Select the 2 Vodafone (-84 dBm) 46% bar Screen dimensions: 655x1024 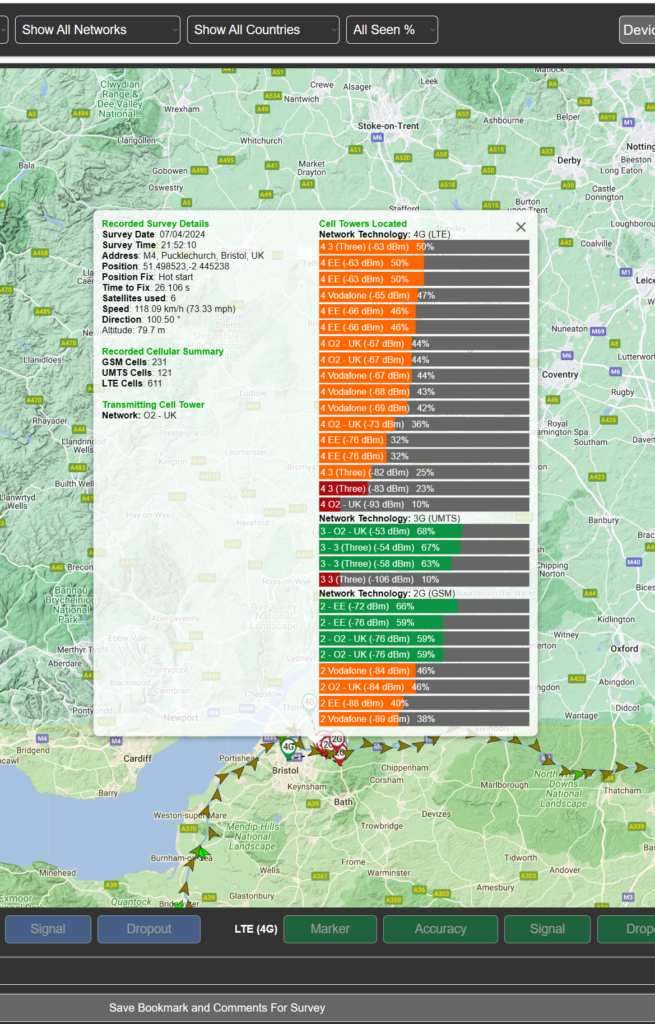tap(424, 671)
